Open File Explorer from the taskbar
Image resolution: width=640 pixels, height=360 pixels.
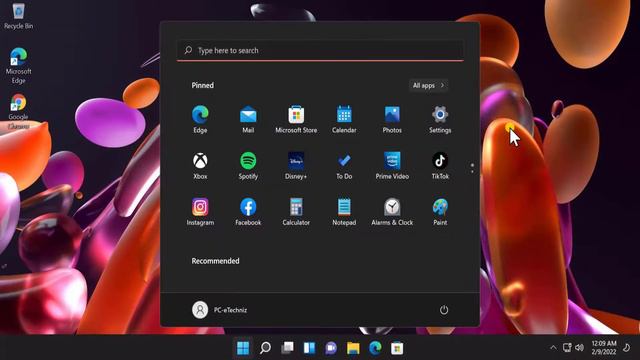point(353,348)
